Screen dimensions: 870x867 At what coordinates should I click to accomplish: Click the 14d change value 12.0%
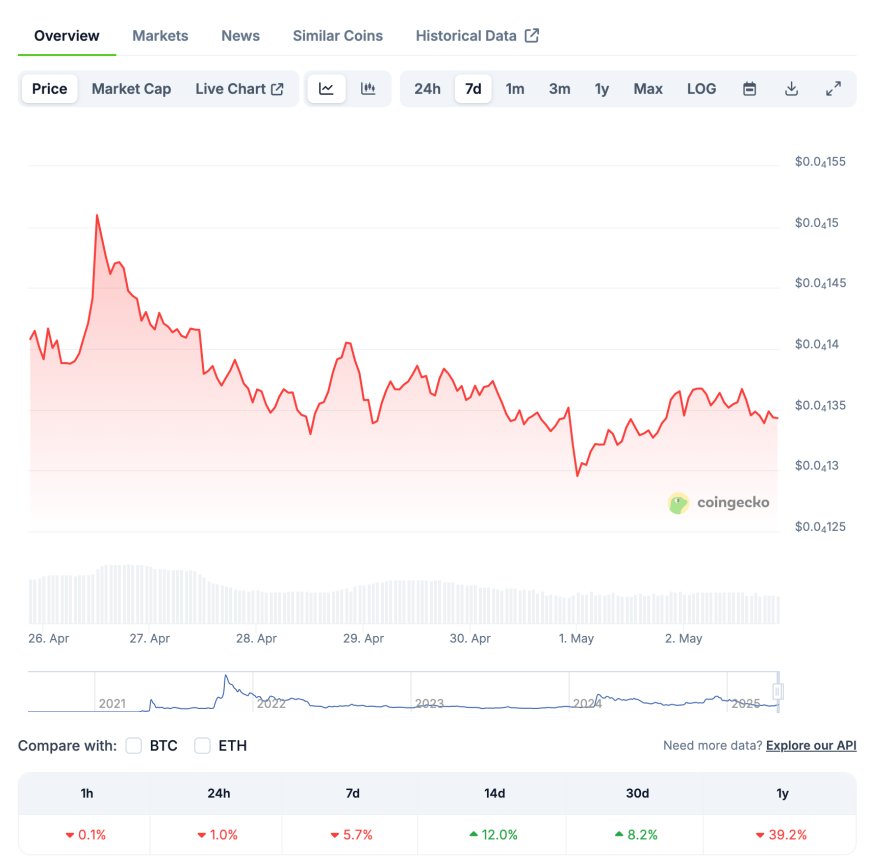(x=493, y=835)
